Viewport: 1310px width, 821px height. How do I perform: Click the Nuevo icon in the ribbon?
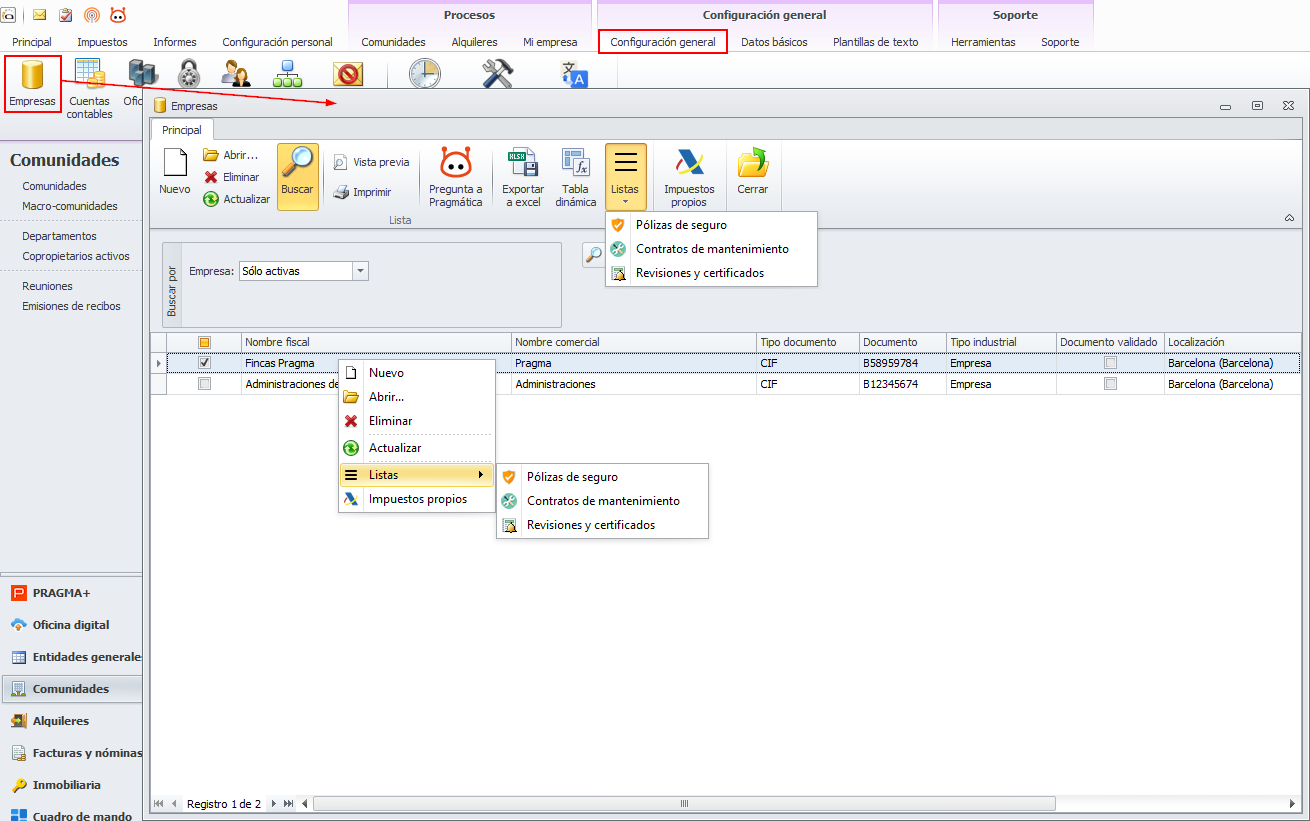click(174, 165)
